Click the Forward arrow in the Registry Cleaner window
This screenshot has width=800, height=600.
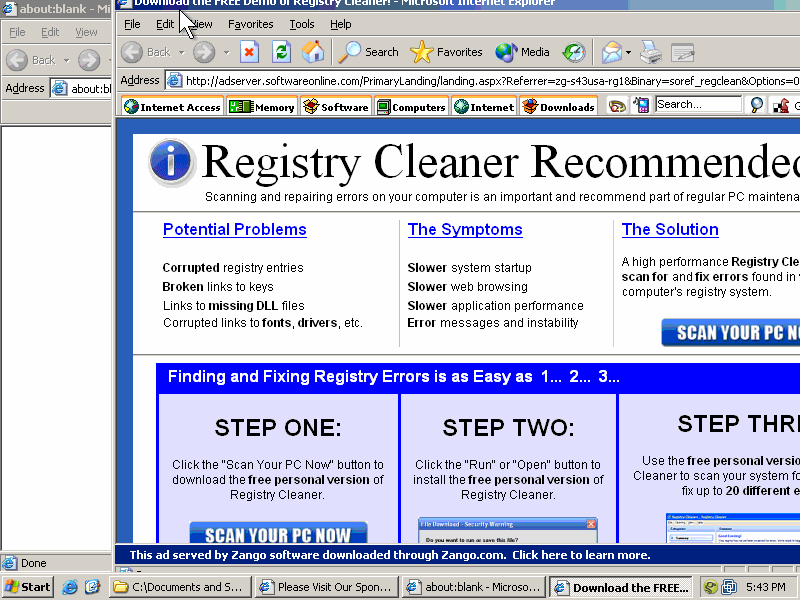pos(204,52)
